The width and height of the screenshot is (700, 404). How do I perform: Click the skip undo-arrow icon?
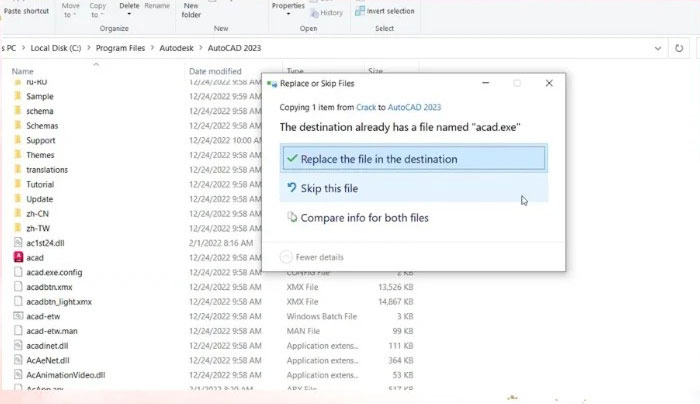tap(292, 187)
